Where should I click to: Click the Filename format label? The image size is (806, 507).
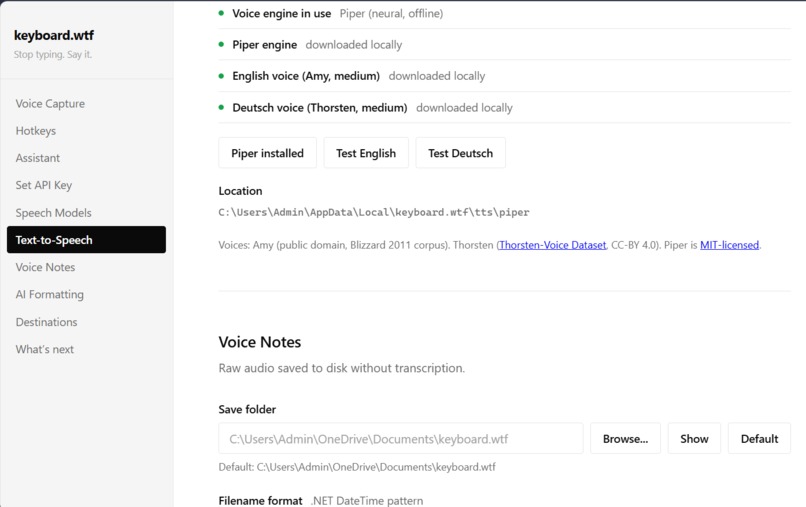coord(261,500)
